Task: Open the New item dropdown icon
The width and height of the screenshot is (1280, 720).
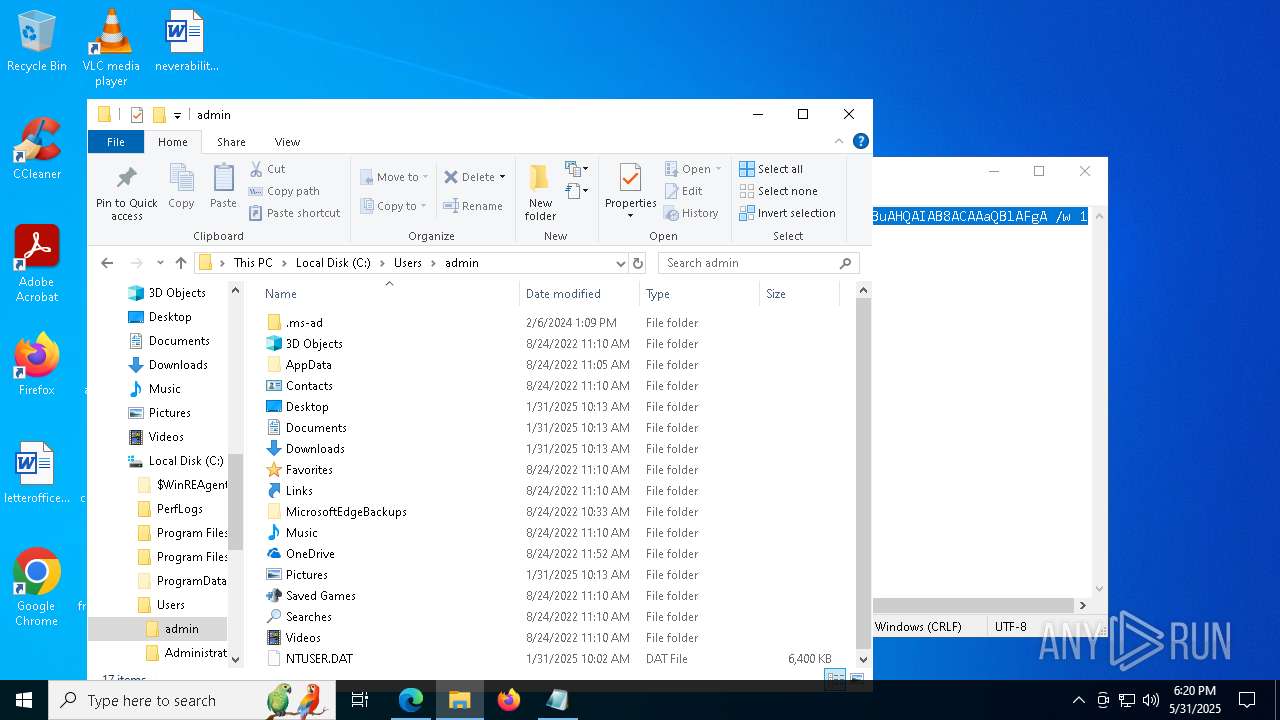Action: click(577, 168)
